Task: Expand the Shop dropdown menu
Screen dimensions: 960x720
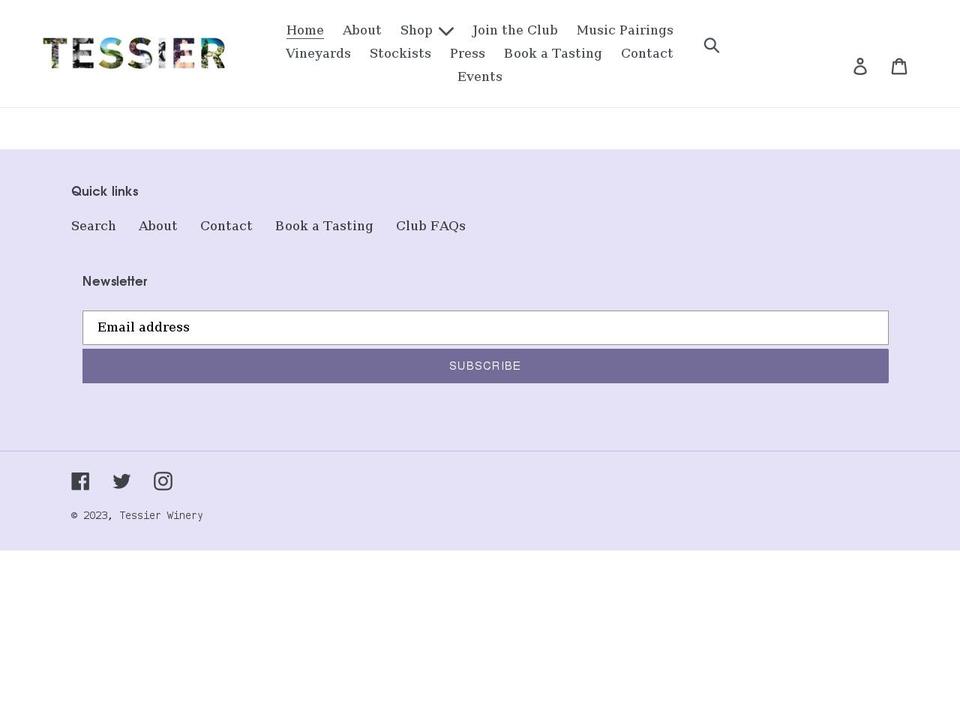Action: coord(427,30)
